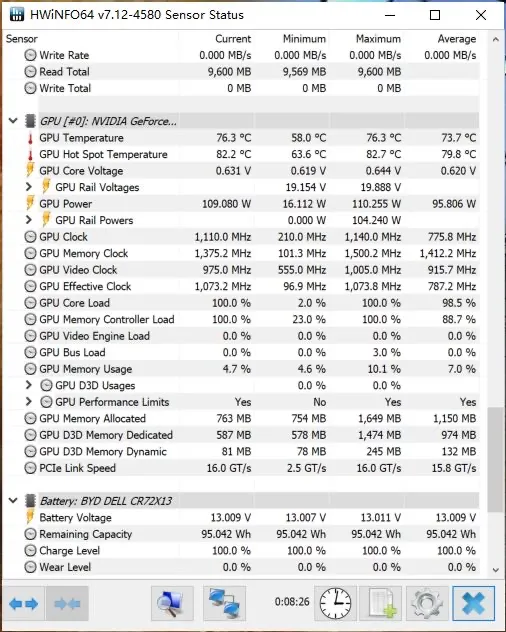Viewport: 506px width, 632px height.
Task: Expand the GPU D3D Usages row
Action: point(28,385)
